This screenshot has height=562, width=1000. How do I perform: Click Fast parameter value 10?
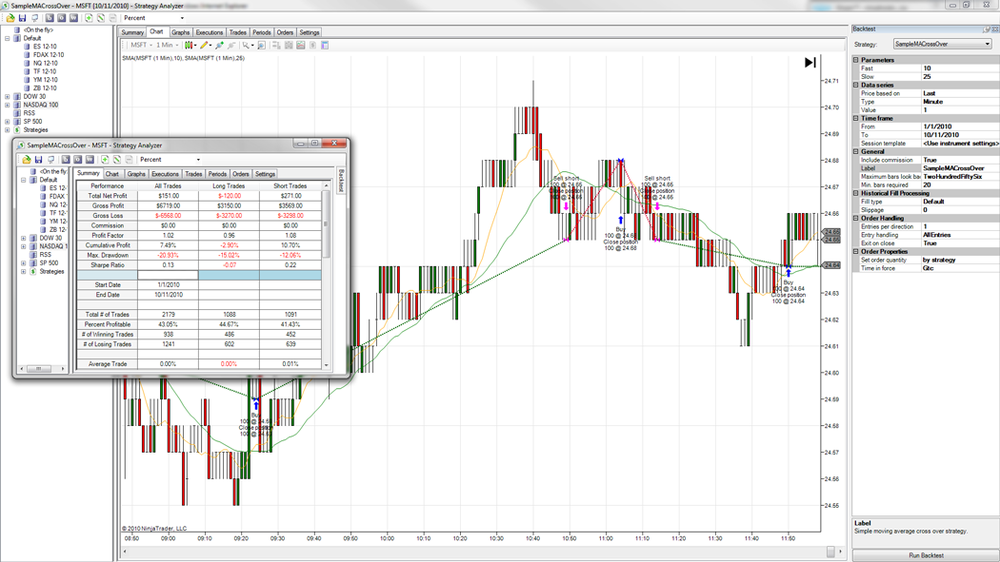click(960, 68)
